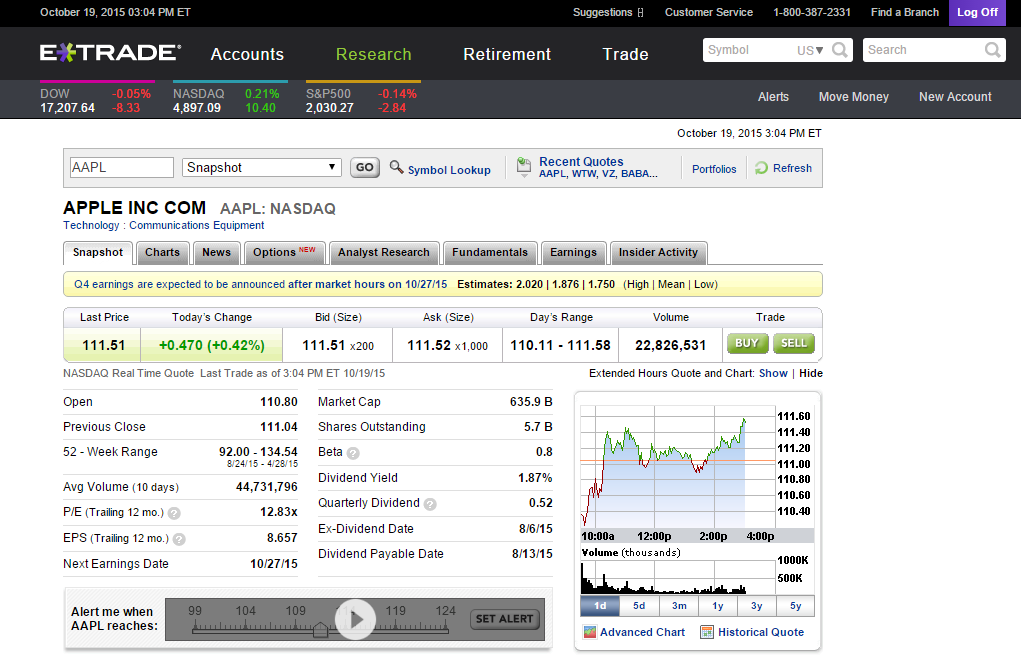Screen dimensions: 1021x661
Task: Click the Log Off button
Action: coord(977,12)
